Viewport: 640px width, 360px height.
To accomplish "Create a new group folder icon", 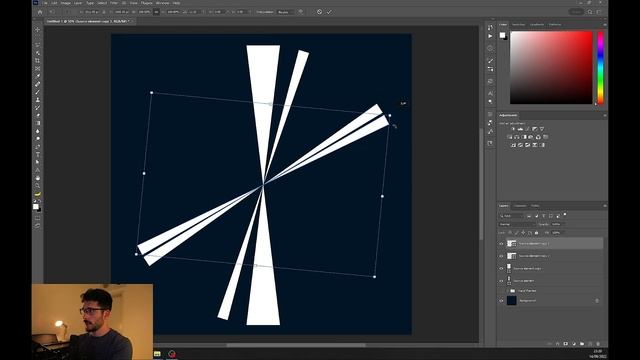I will tap(582, 344).
